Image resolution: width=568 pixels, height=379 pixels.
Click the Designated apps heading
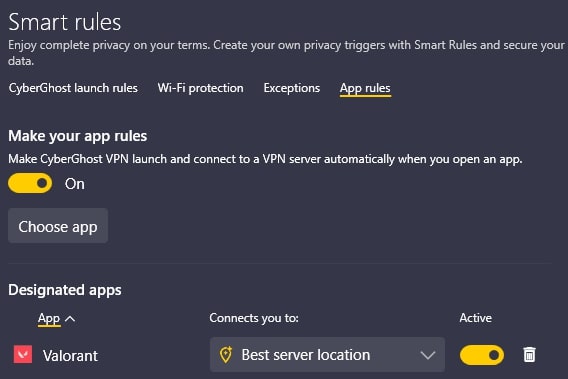click(x=65, y=290)
